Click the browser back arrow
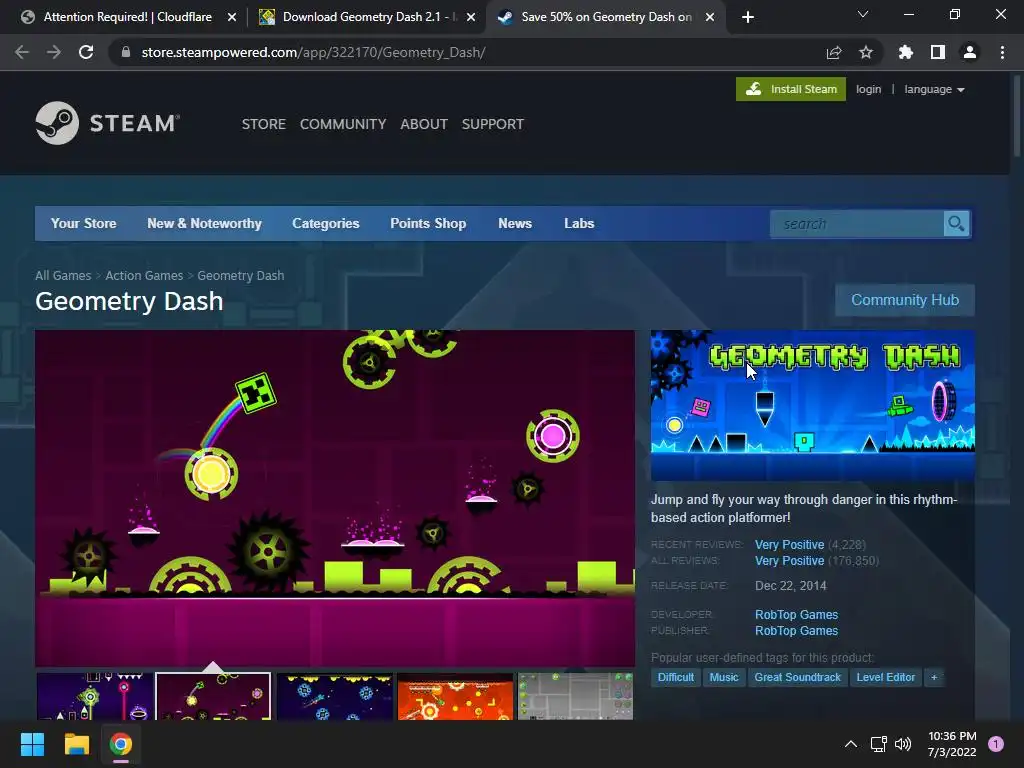This screenshot has height=768, width=1024. [x=22, y=52]
